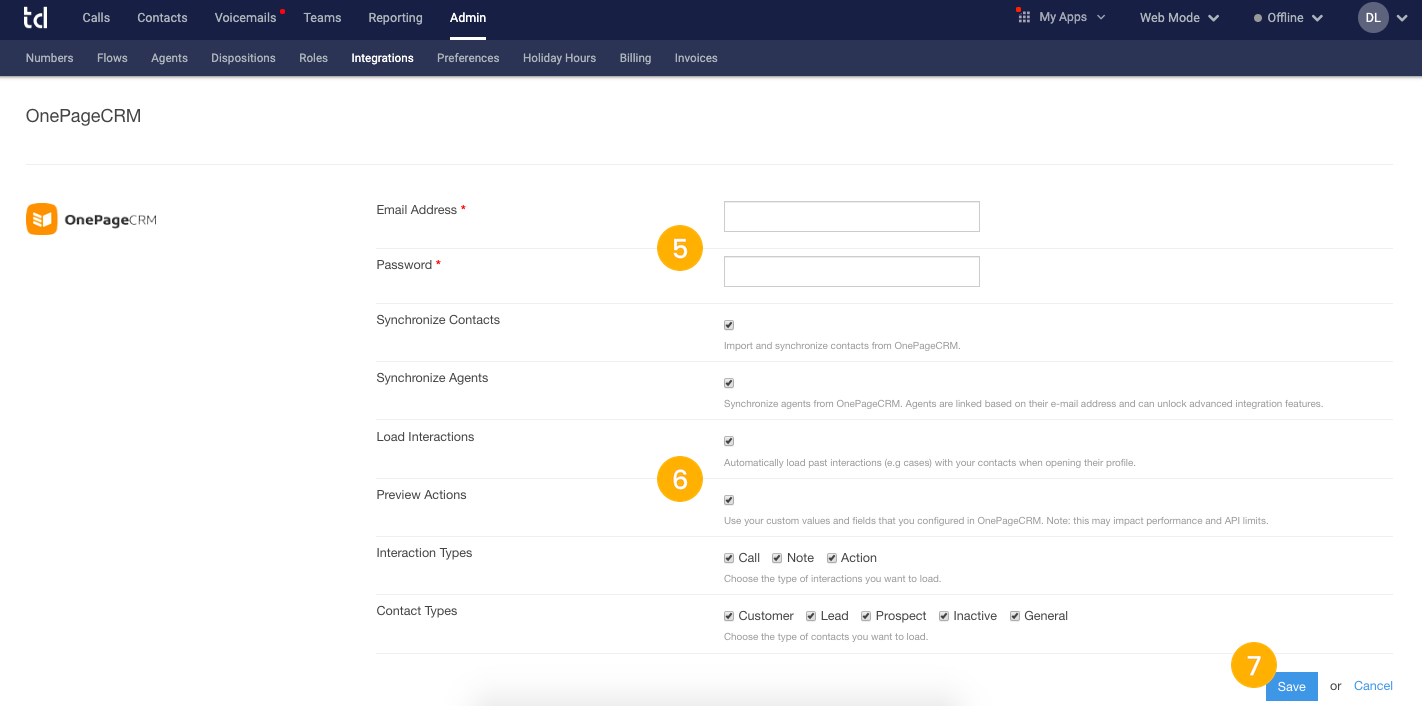This screenshot has height=706, width=1422.
Task: Click 'Choose the type of contacts' help text
Action: tap(826, 637)
